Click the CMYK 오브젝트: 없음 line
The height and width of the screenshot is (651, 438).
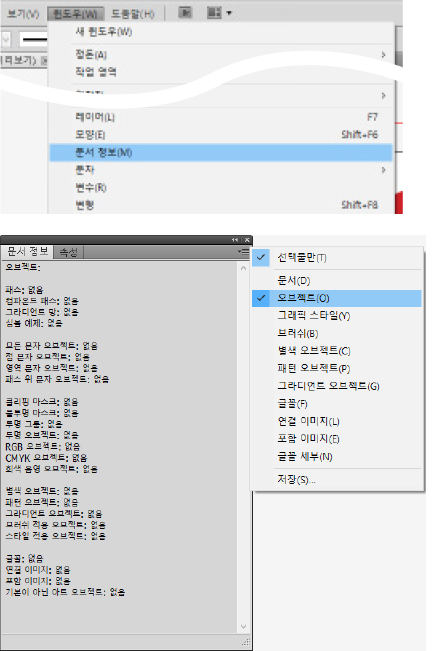[46, 458]
